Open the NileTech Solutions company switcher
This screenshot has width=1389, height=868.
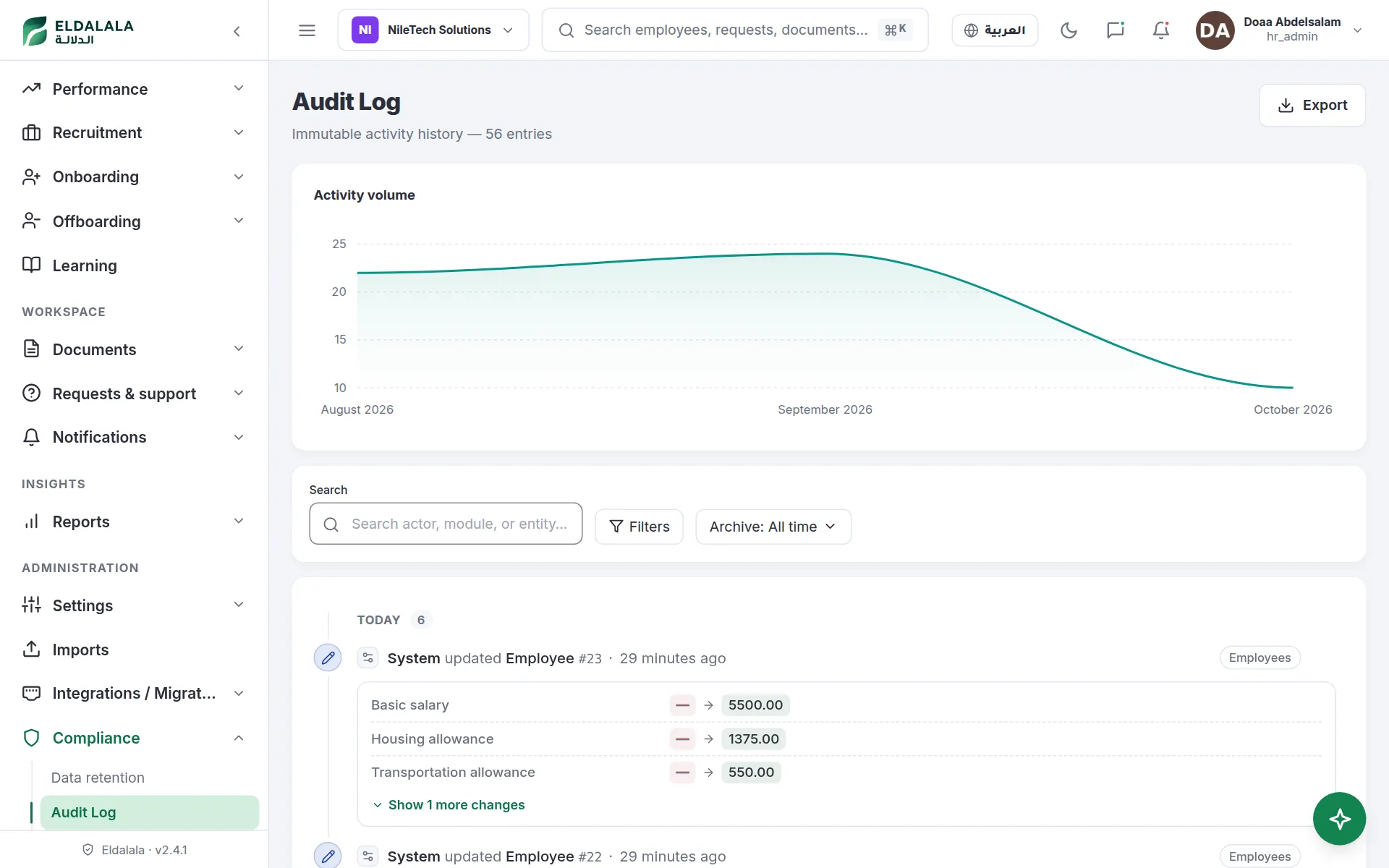(x=433, y=30)
